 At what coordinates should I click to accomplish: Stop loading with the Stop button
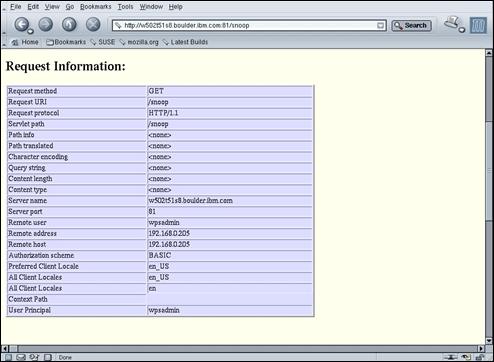tap(93, 24)
